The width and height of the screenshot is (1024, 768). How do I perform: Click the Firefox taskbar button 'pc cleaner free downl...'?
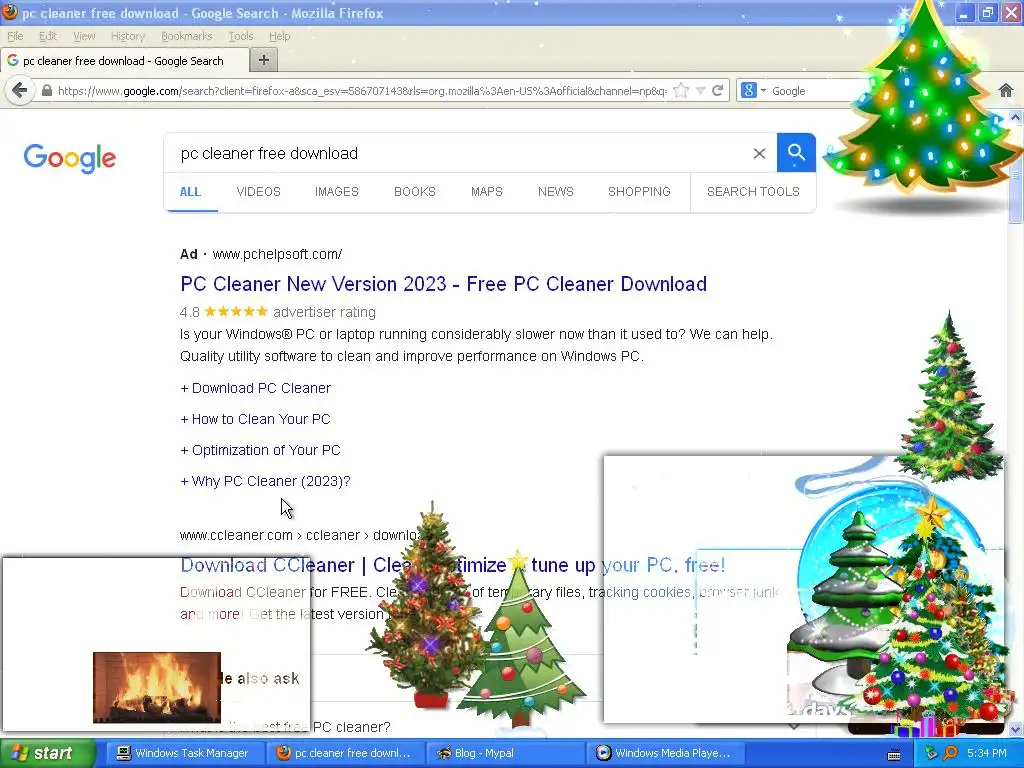(x=344, y=753)
